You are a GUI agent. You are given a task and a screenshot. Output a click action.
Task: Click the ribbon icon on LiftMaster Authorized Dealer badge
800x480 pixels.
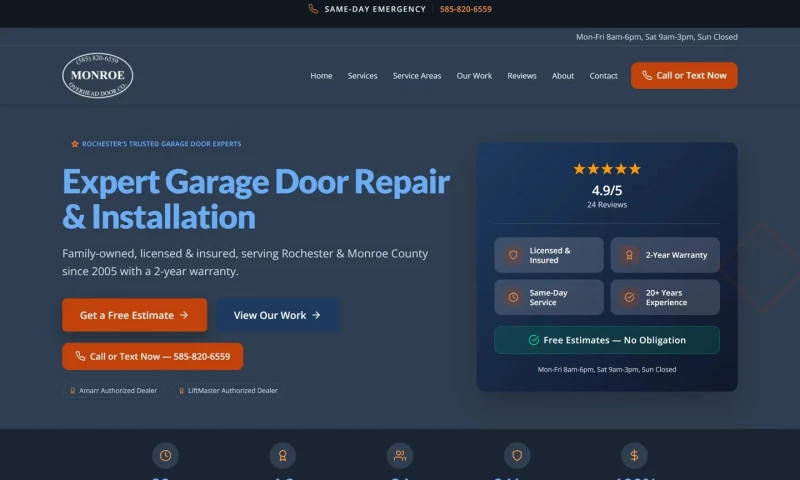(x=182, y=391)
